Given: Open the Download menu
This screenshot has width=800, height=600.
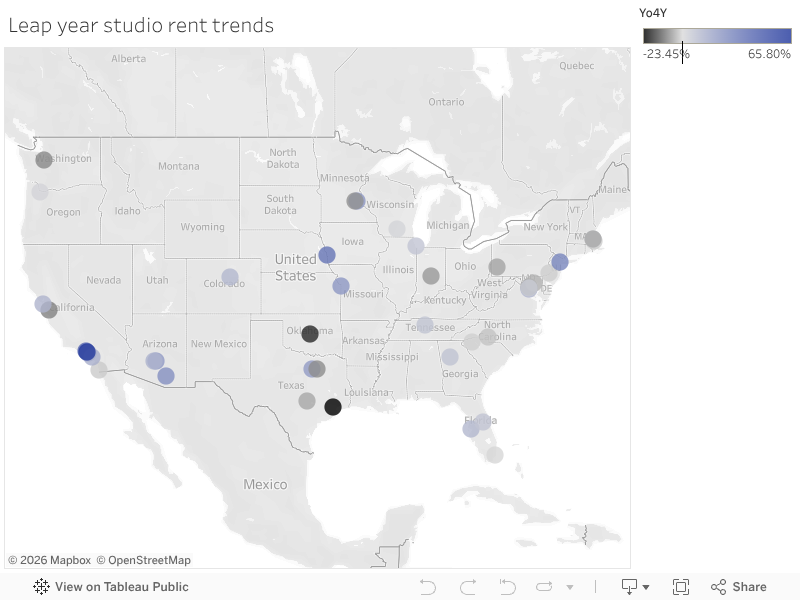Looking at the screenshot, I should [x=635, y=587].
